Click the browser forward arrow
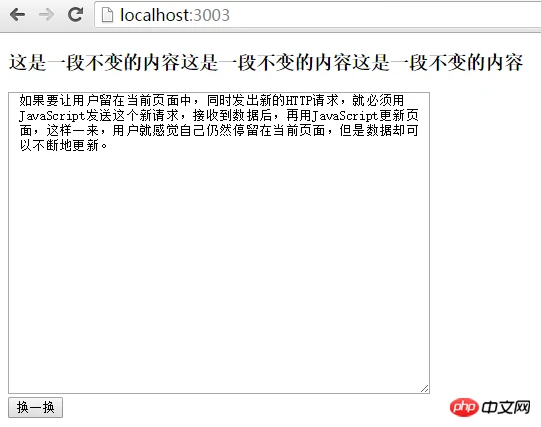Viewport: 541px width, 427px height. coord(46,15)
